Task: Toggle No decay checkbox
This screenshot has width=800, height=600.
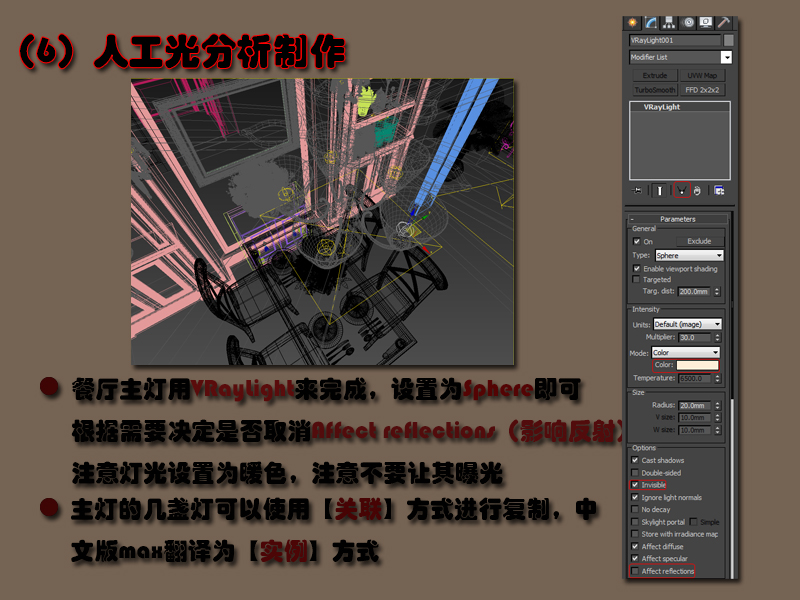Action: pos(635,509)
